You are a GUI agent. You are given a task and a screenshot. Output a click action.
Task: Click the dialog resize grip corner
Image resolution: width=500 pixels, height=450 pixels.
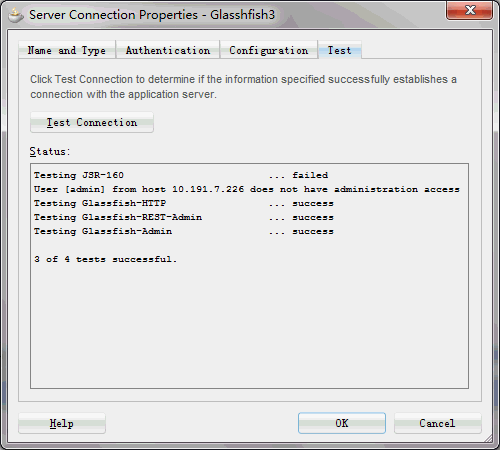pyautogui.click(x=488, y=438)
